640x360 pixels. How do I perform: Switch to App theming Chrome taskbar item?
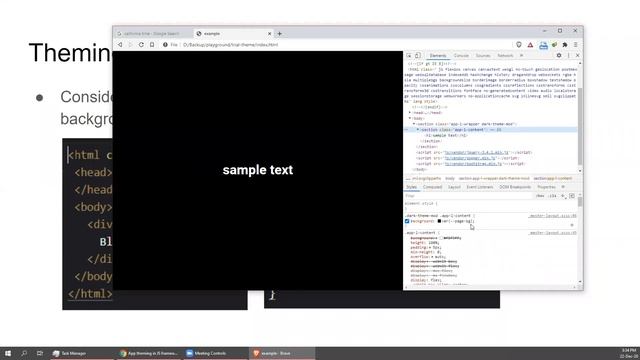click(x=149, y=353)
